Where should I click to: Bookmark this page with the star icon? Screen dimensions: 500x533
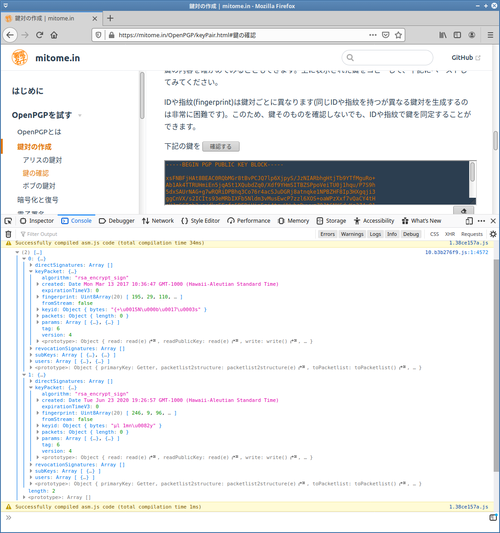point(398,35)
